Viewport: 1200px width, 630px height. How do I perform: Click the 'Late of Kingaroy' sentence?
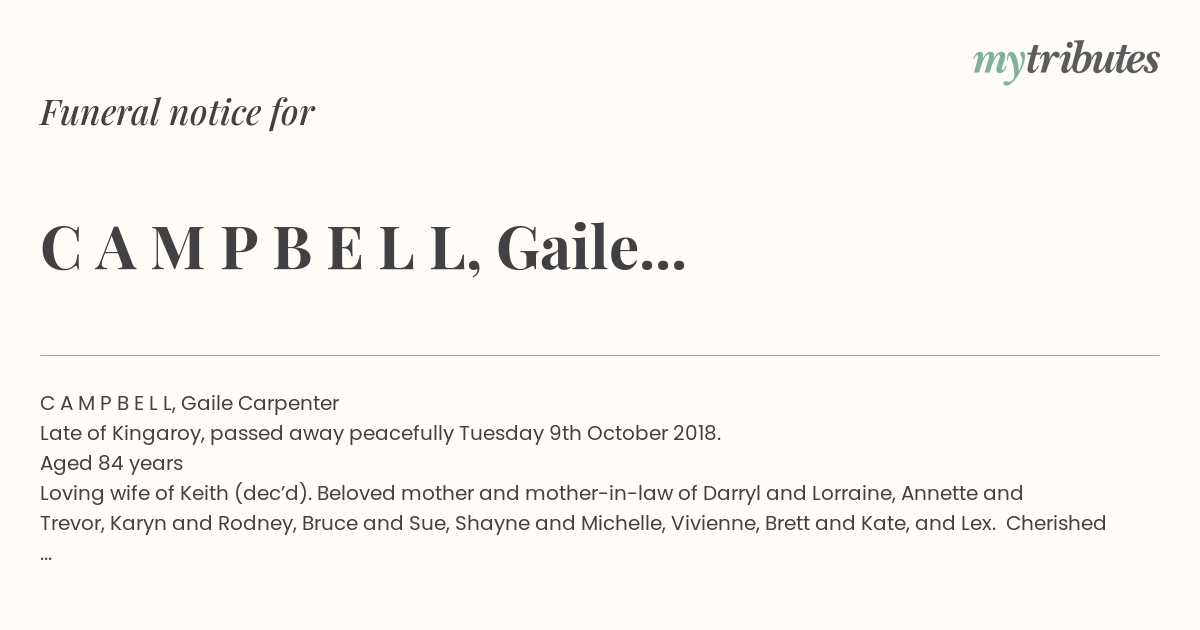(x=380, y=434)
